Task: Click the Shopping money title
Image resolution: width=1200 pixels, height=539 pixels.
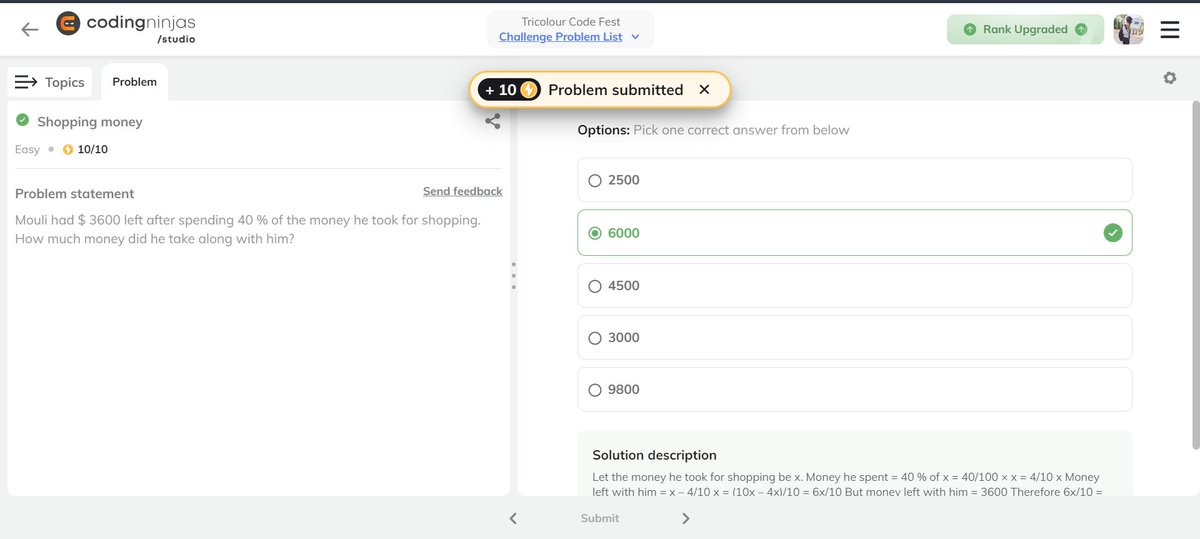Action: tap(90, 122)
